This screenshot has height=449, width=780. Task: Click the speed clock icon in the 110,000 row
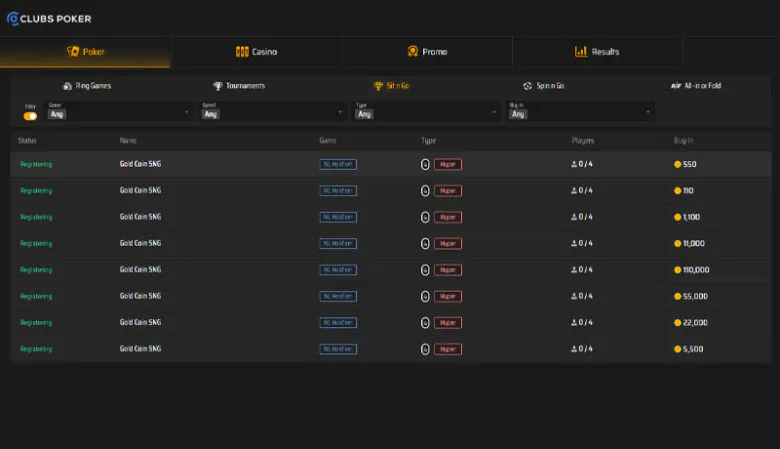(425, 270)
